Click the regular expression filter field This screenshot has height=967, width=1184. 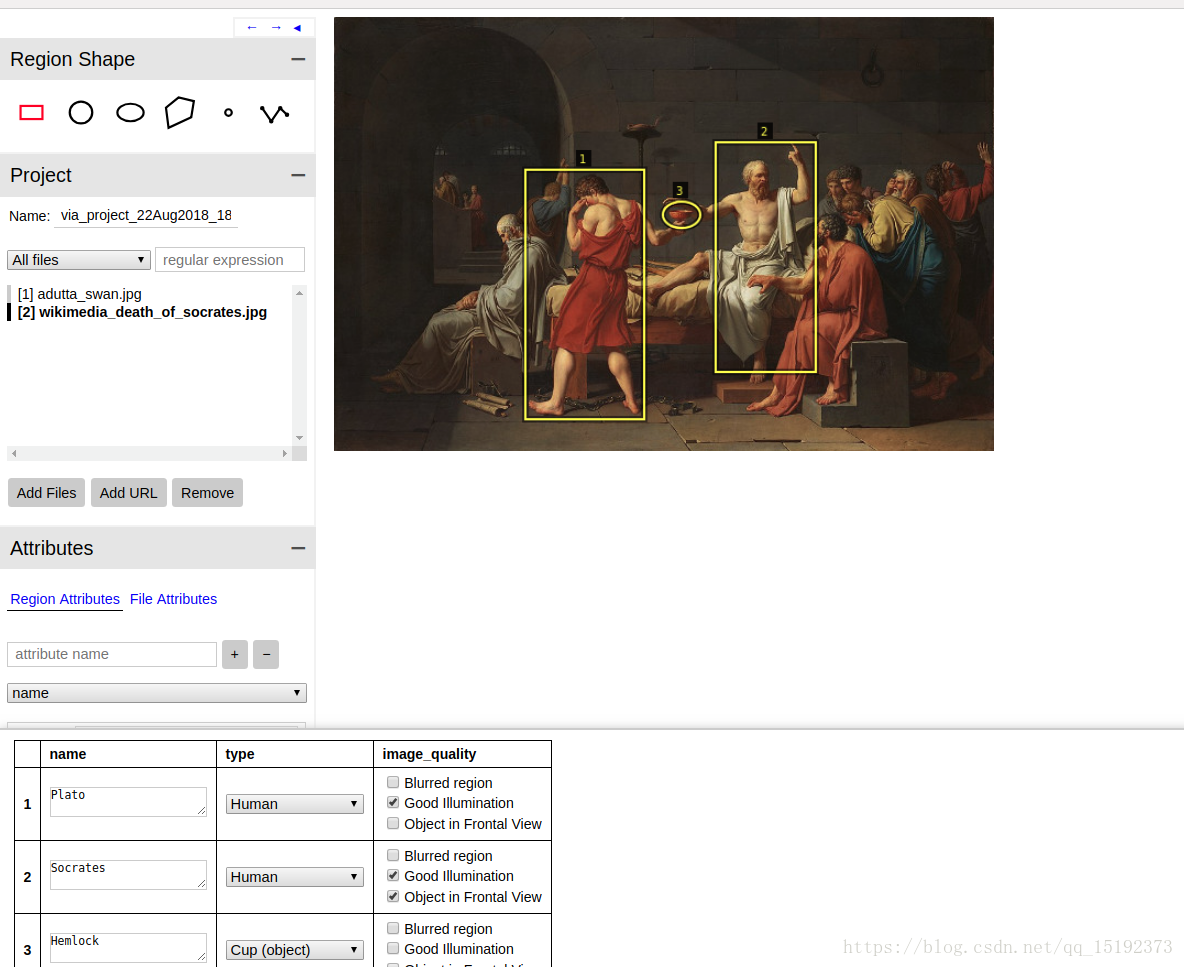(230, 260)
